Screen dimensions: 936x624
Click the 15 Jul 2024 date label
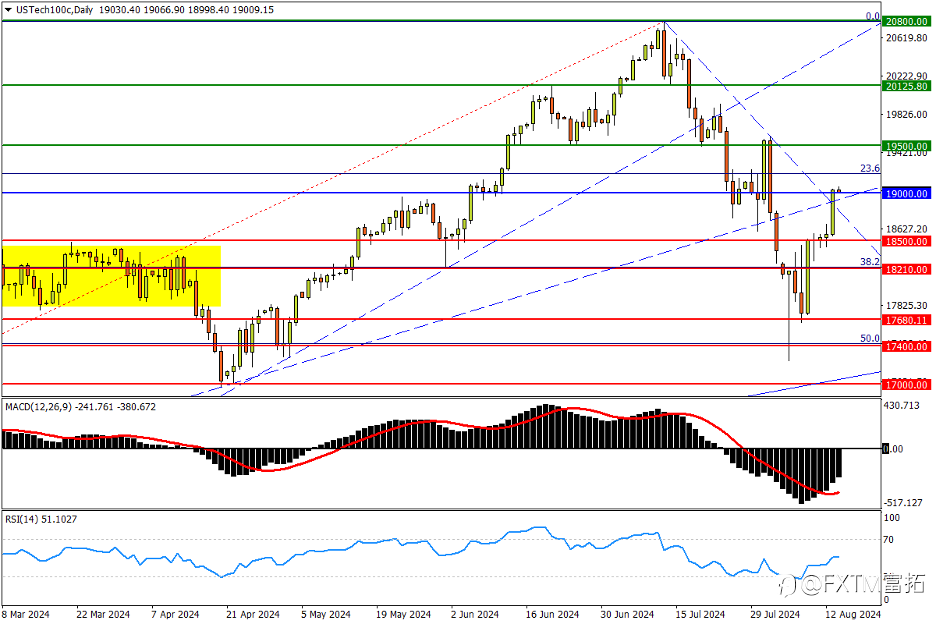coord(700,614)
